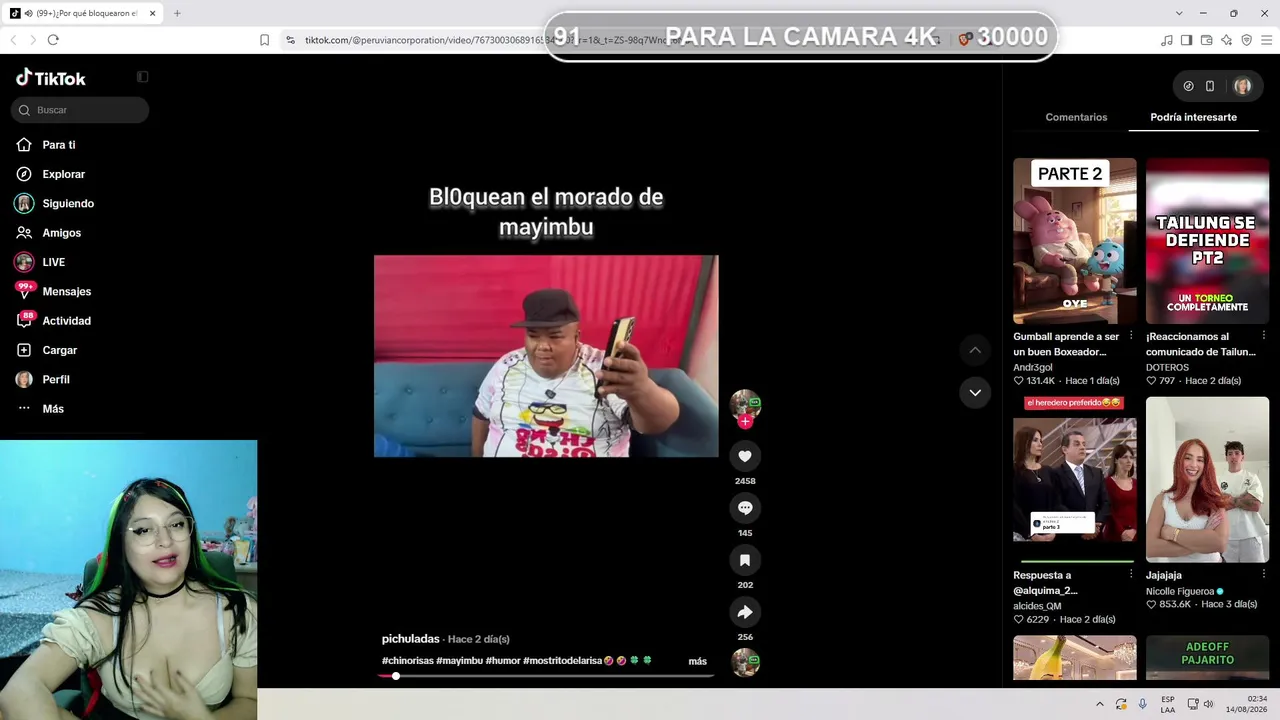This screenshot has width=1280, height=720.
Task: Go back in the browser
Action: click(x=13, y=40)
